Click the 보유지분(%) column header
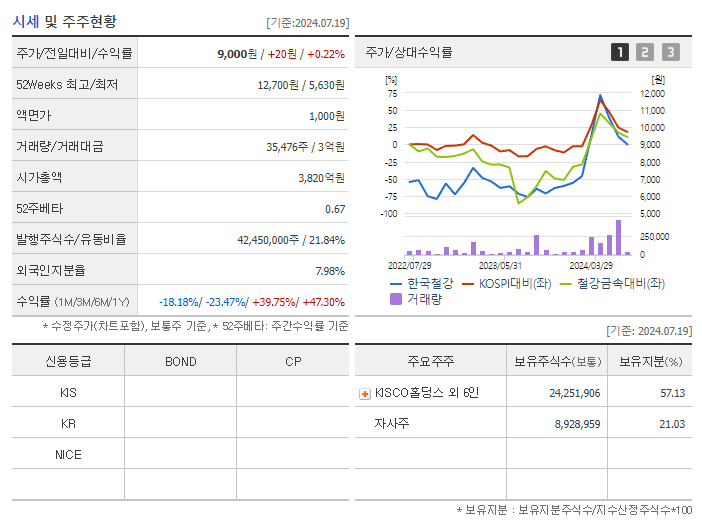 point(651,361)
